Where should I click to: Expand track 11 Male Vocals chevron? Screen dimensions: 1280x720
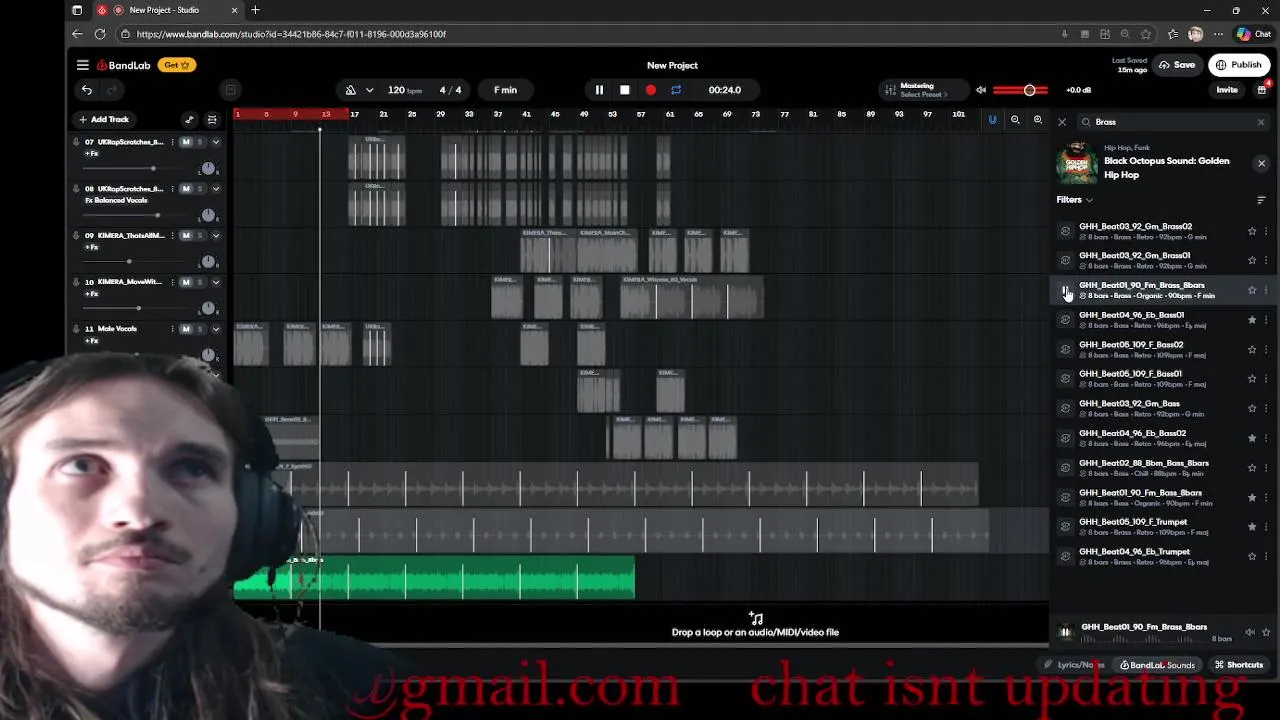[x=216, y=329]
